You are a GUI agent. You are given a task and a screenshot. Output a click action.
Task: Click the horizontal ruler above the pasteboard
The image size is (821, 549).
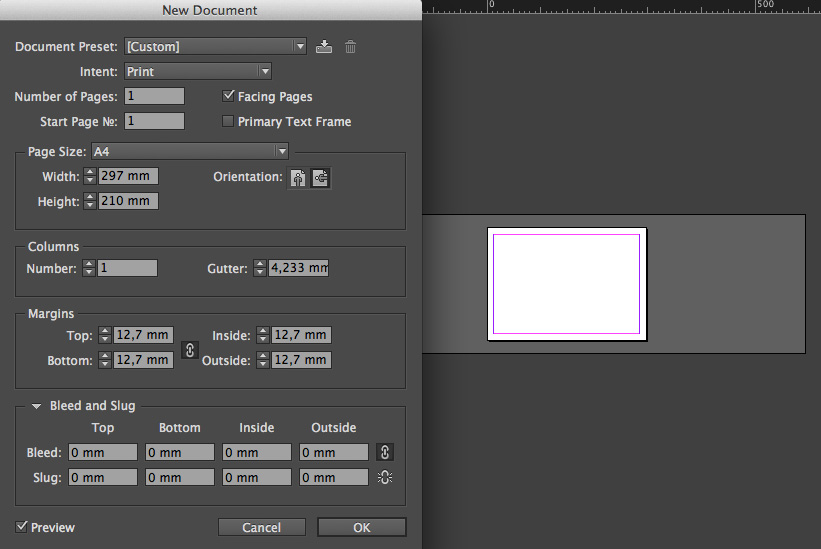click(x=622, y=6)
